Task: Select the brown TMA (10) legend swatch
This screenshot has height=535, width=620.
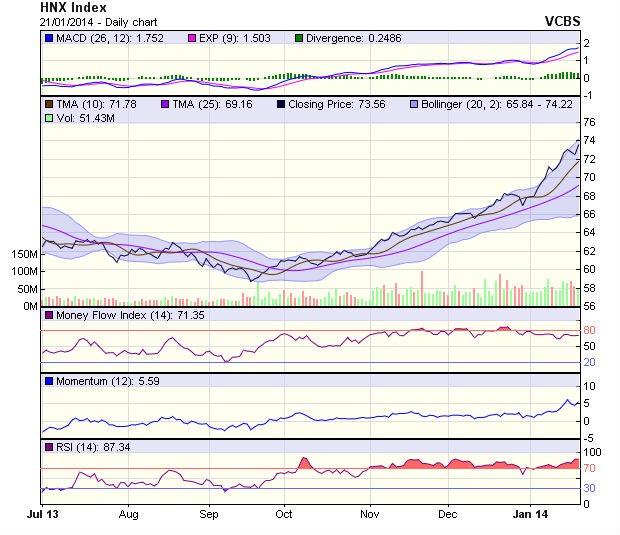Action: pyautogui.click(x=49, y=103)
